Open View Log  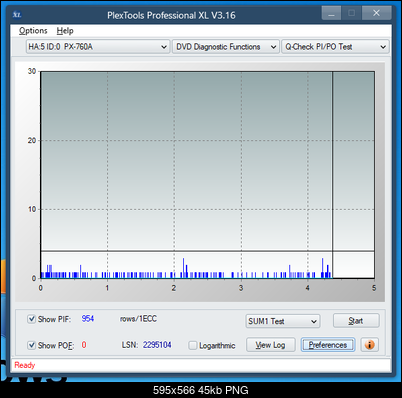tap(270, 345)
